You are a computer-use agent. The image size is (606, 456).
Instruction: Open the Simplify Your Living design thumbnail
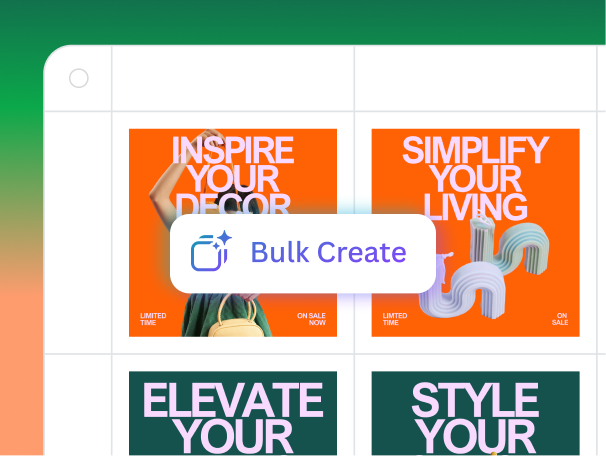[475, 233]
